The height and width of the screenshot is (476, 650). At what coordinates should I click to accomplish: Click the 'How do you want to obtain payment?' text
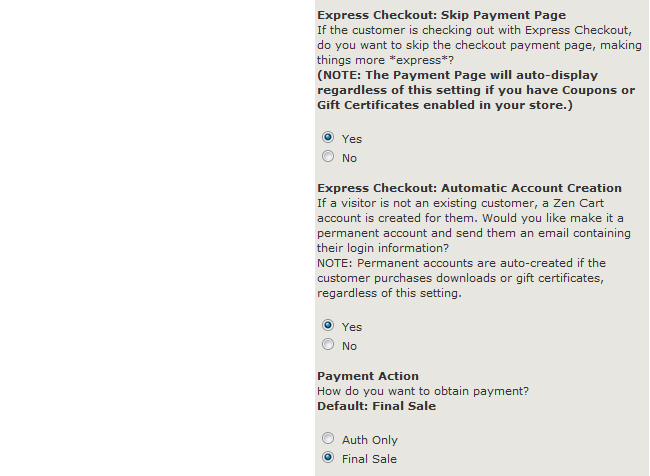(422, 391)
